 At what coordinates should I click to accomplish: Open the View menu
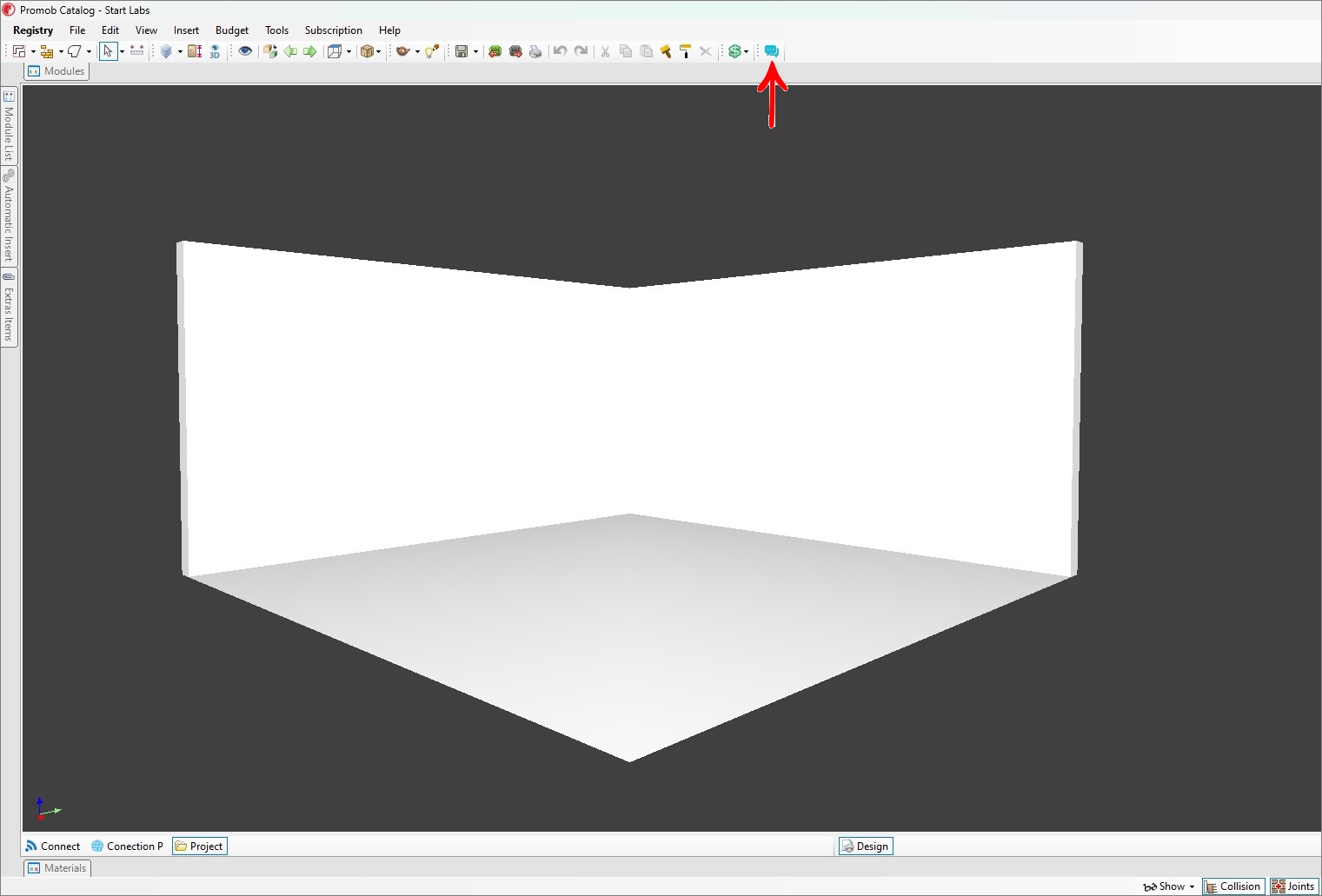click(146, 30)
